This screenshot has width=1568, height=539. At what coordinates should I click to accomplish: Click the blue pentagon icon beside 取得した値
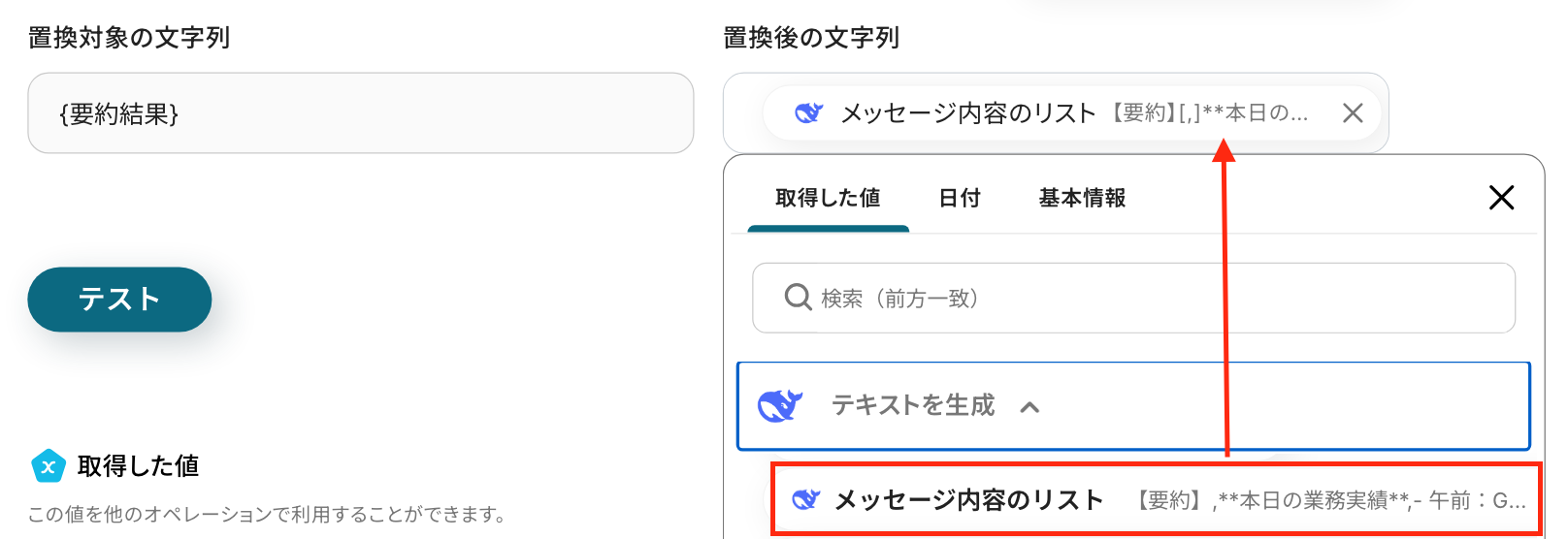[48, 466]
